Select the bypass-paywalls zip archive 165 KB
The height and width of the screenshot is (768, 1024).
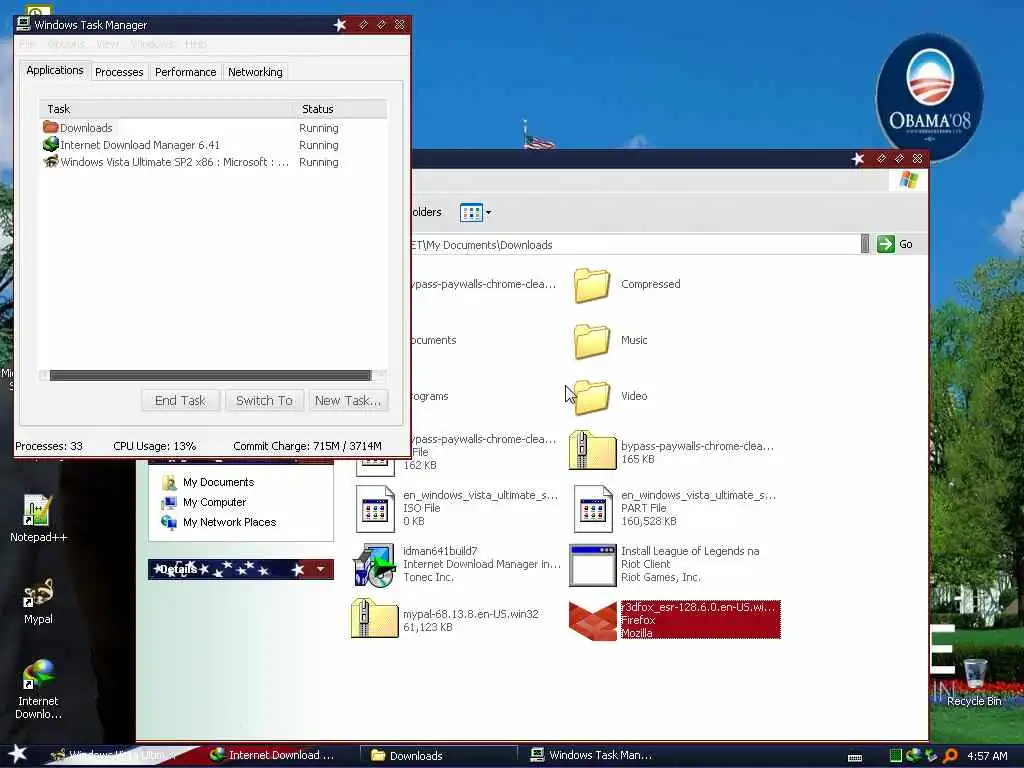[592, 451]
